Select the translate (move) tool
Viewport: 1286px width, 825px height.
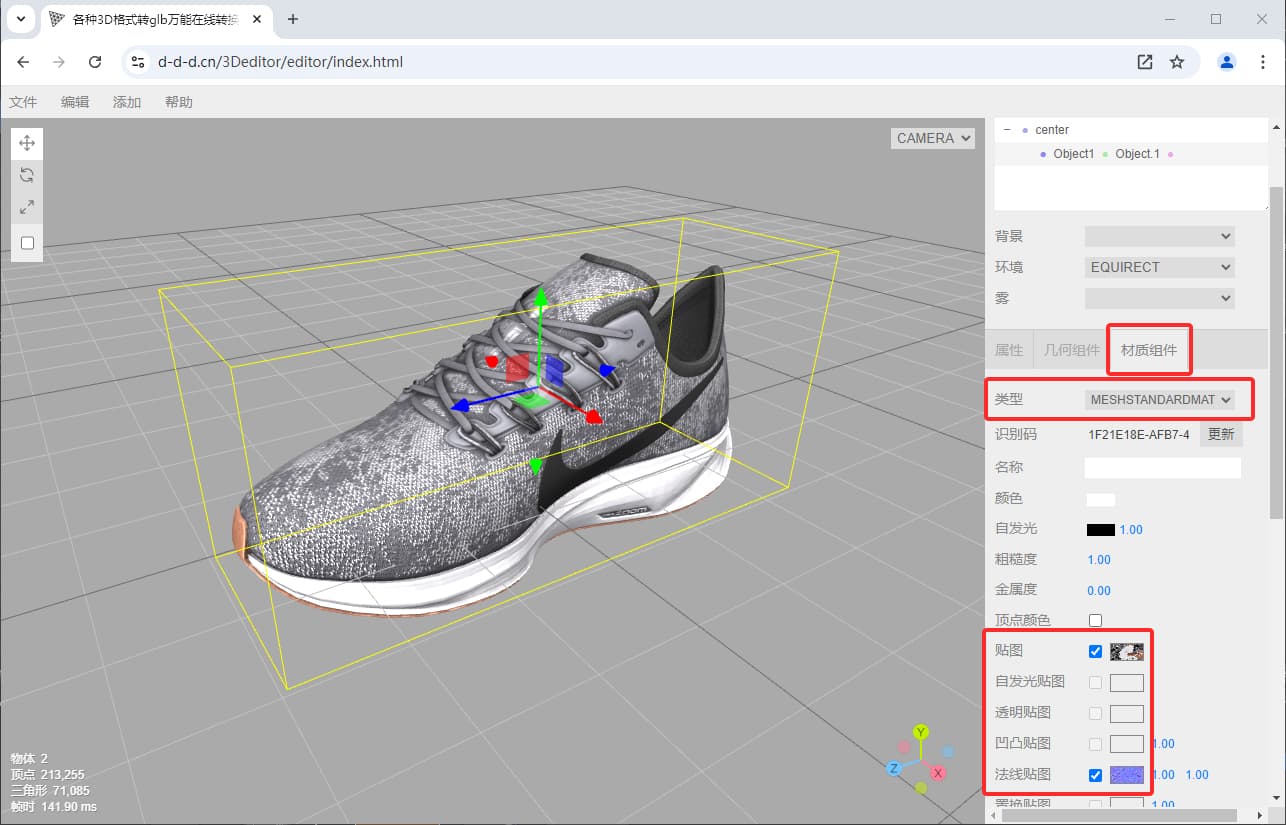[27, 143]
